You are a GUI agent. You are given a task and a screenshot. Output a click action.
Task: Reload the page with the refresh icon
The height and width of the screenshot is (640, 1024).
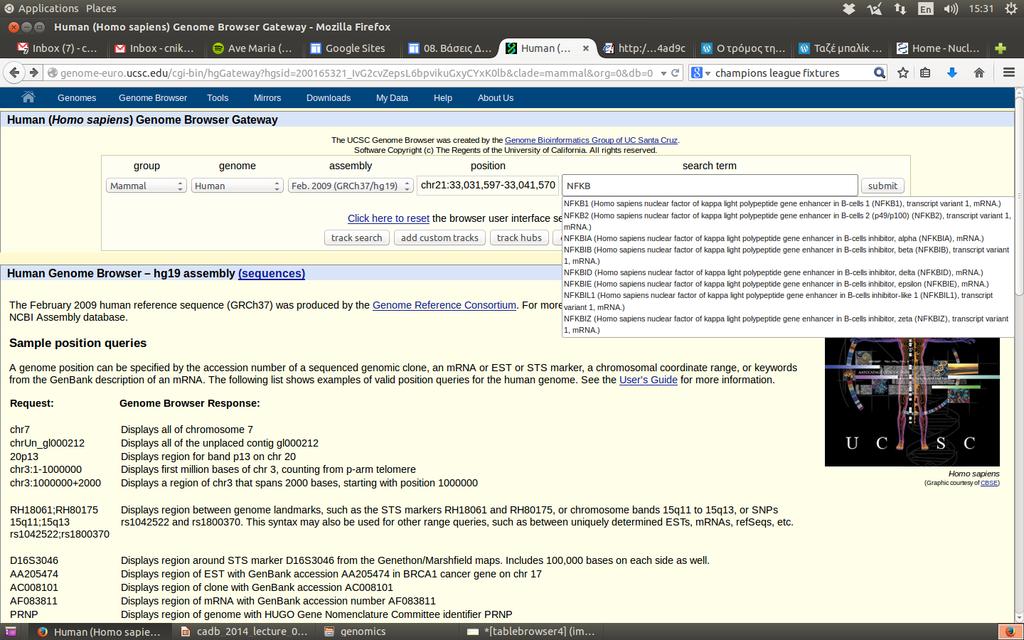point(675,73)
